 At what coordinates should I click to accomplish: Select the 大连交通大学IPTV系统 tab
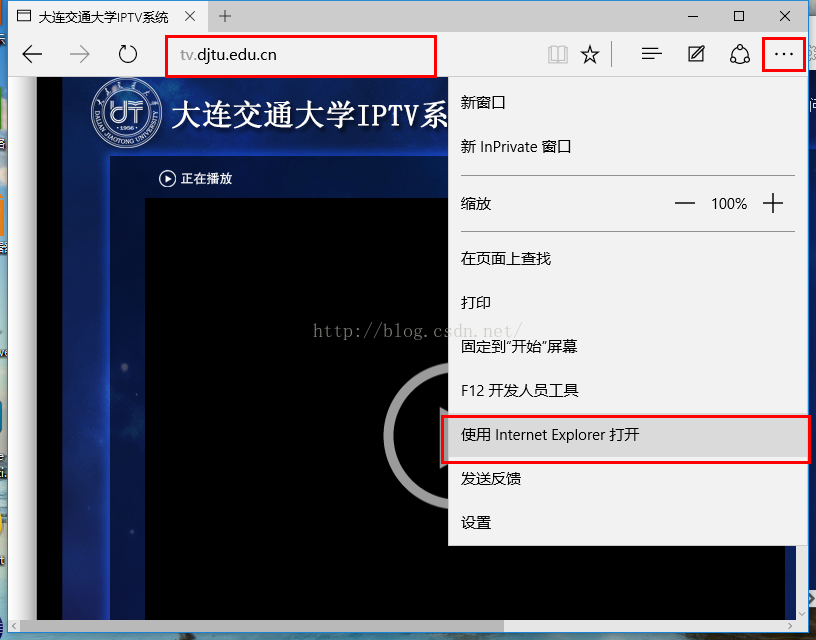(x=104, y=17)
